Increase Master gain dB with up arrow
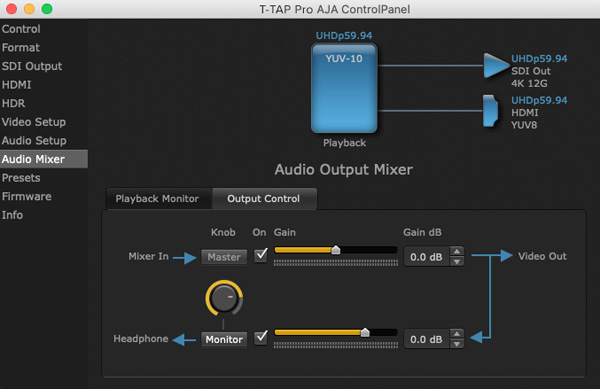This screenshot has width=600, height=389. pyautogui.click(x=457, y=251)
